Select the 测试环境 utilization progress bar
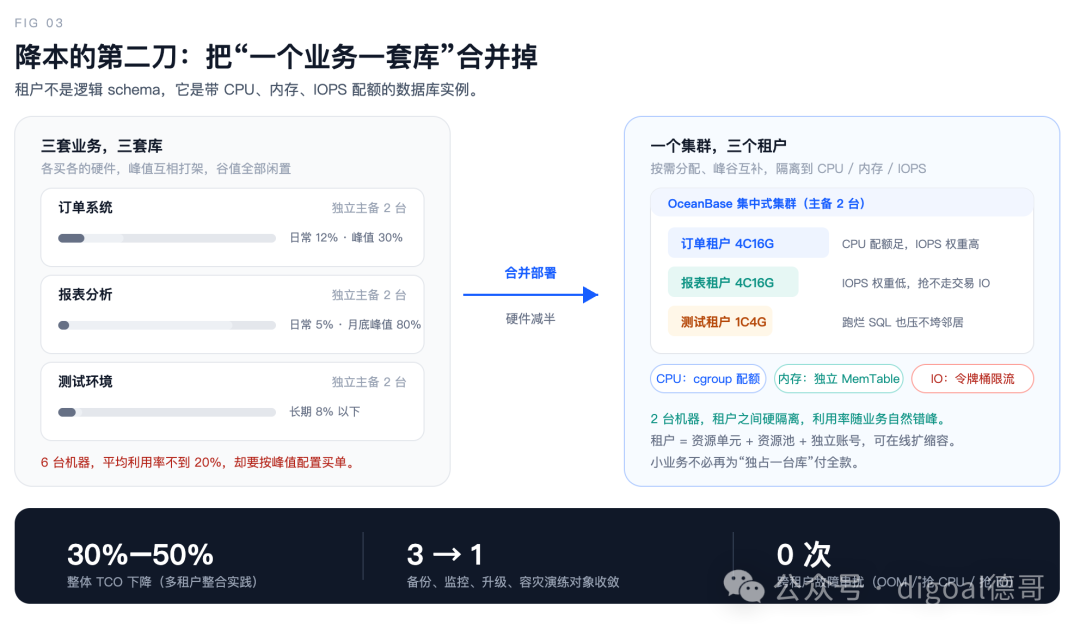 pos(167,412)
